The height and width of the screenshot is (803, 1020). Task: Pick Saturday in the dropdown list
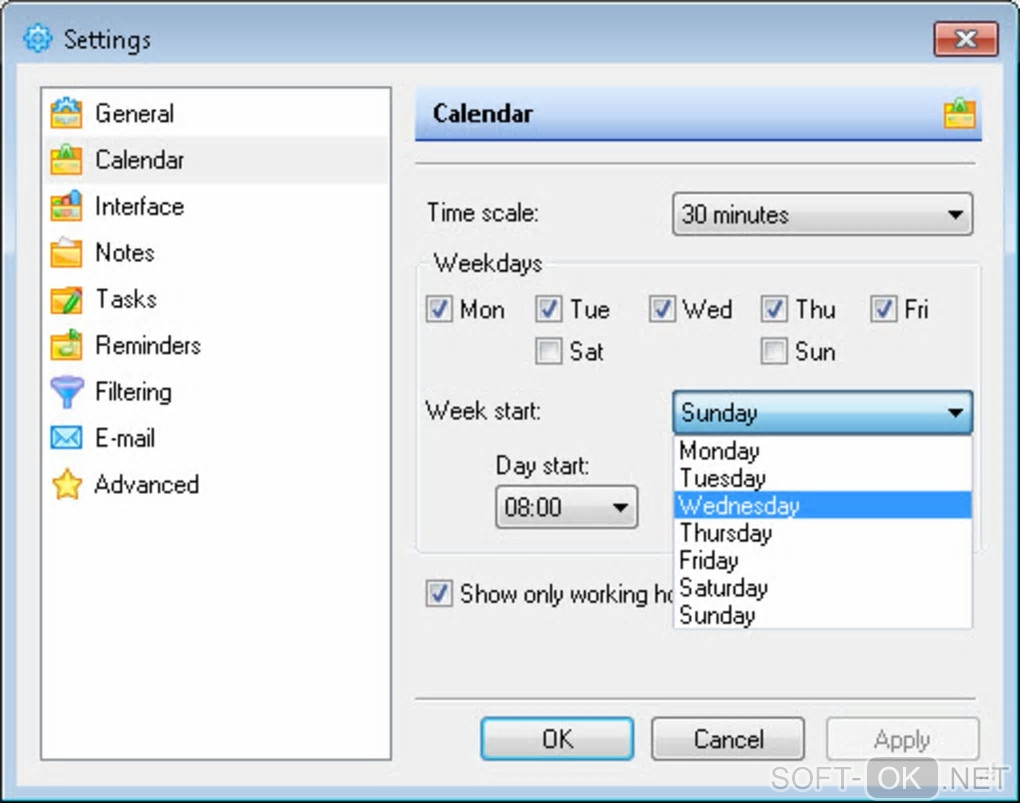click(x=822, y=588)
